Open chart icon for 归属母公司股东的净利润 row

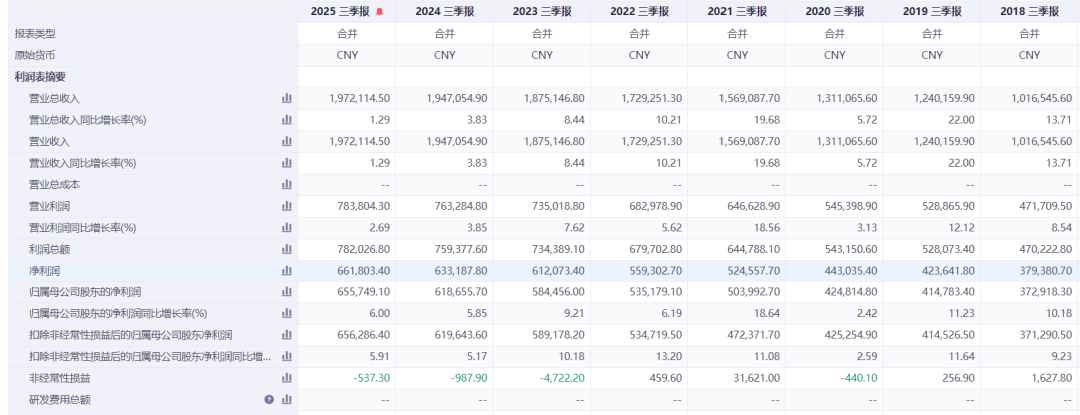287,292
